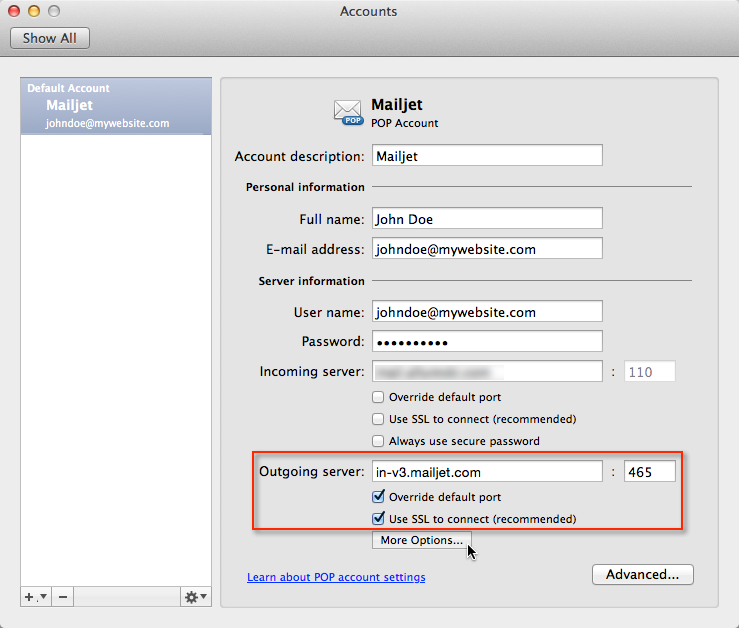Viewport: 739px width, 628px height.
Task: Enable Always use secure password checkbox
Action: point(378,441)
